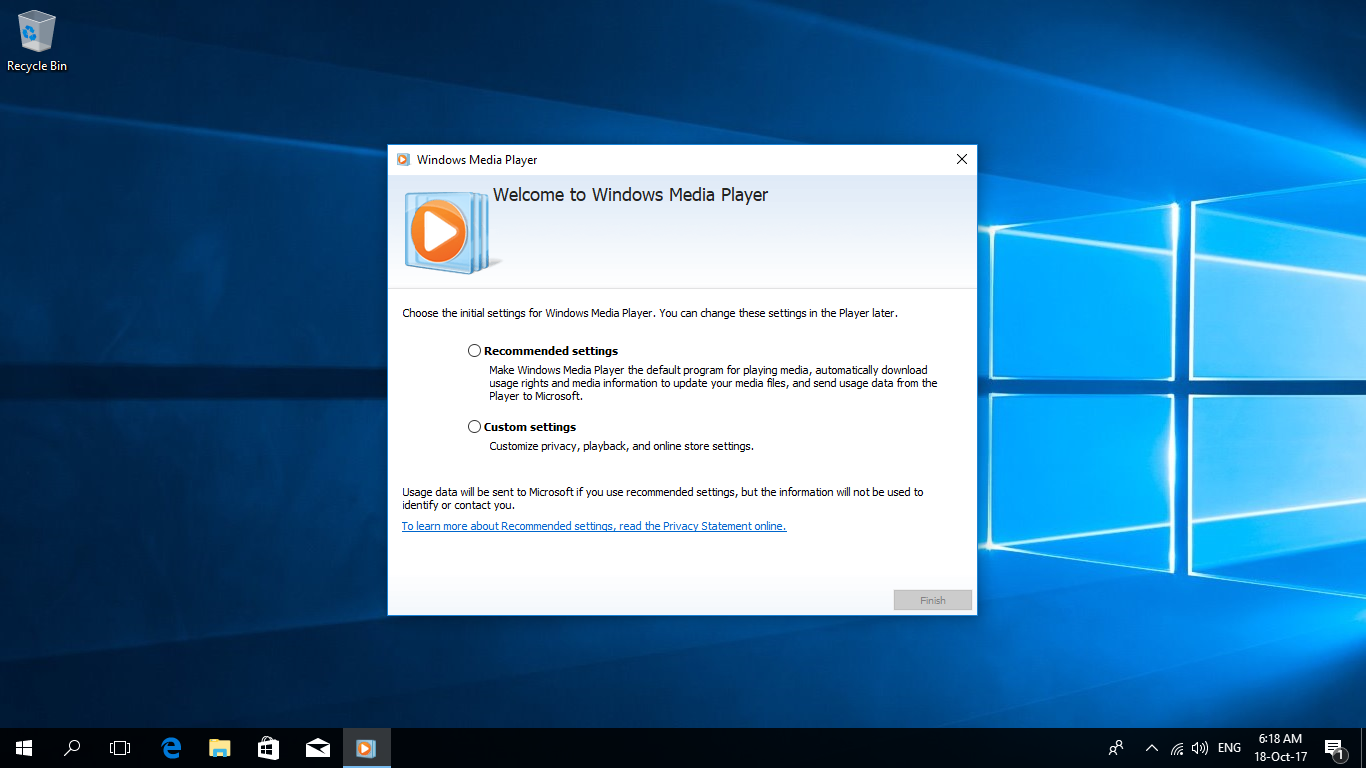Click the Finish button
This screenshot has height=768, width=1366.
tap(932, 600)
